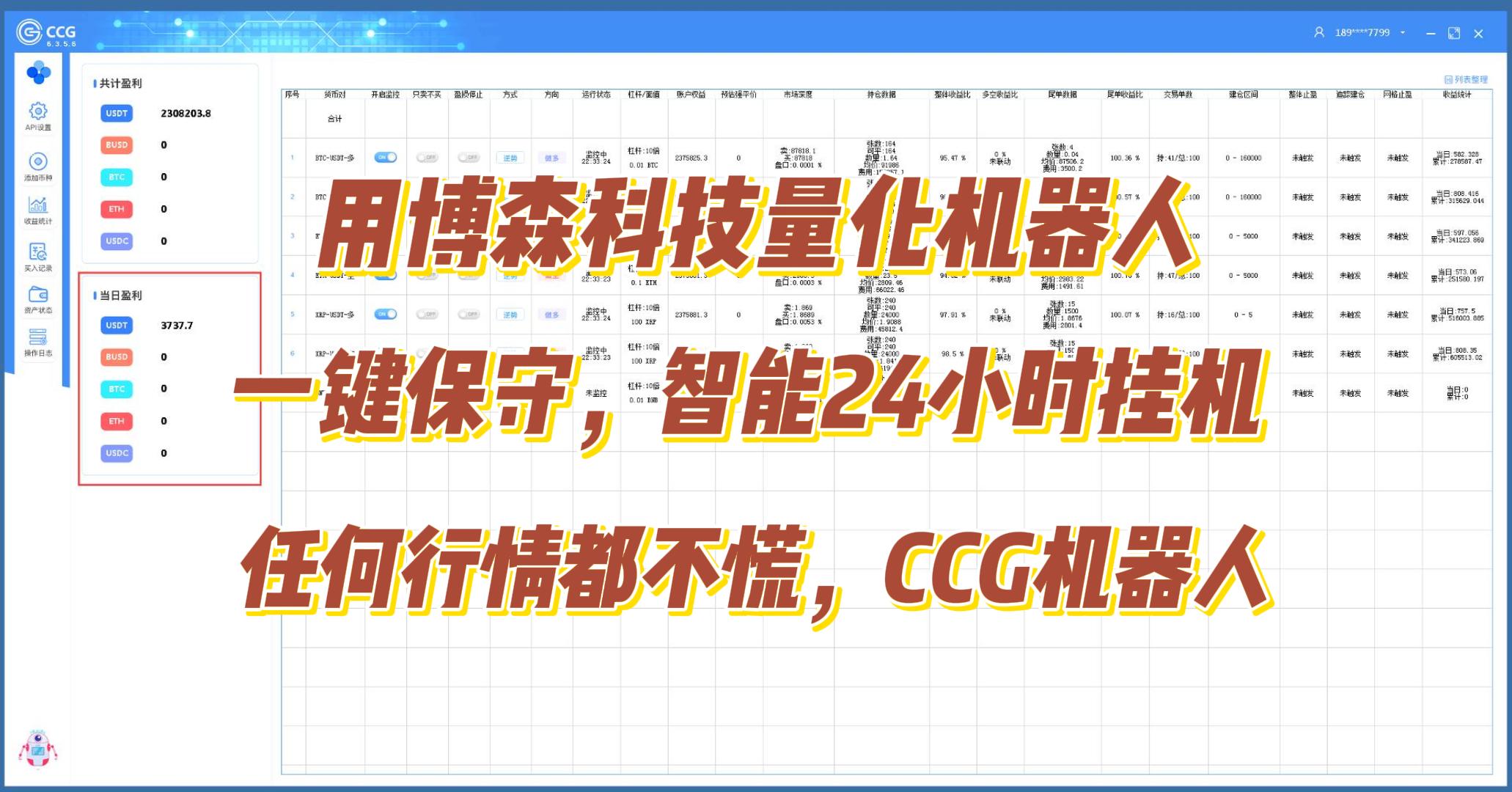The width and height of the screenshot is (1512, 792).
Task: Click the BUSD swatch under 共计盈利
Action: click(x=117, y=145)
